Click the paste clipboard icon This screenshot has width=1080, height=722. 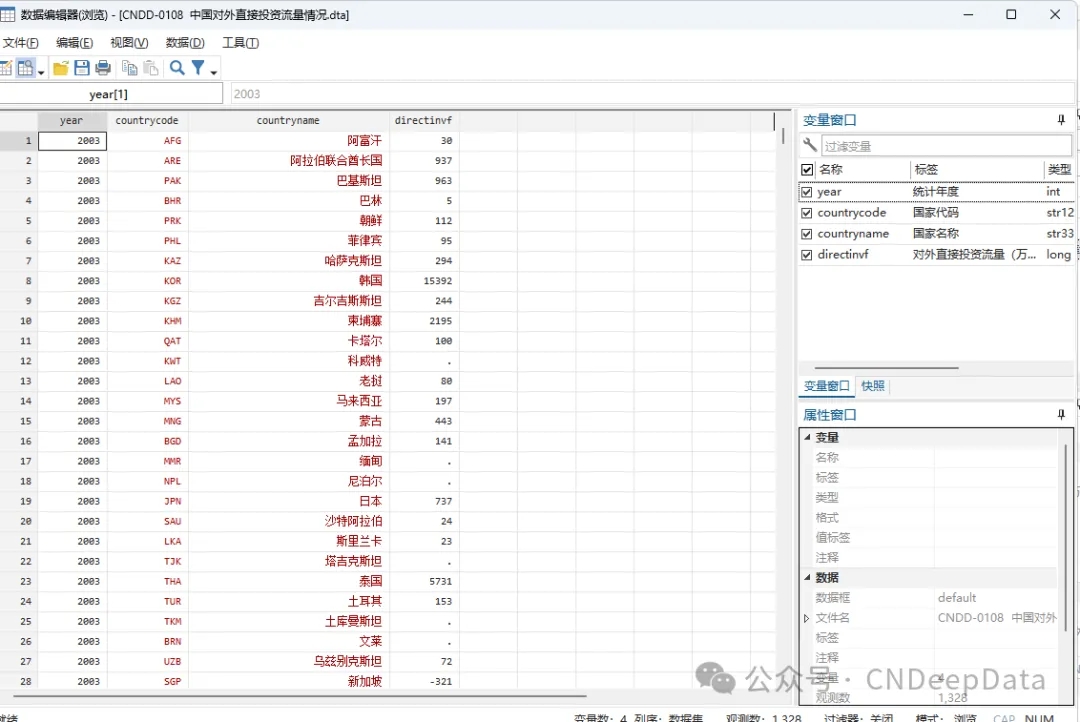(x=151, y=68)
